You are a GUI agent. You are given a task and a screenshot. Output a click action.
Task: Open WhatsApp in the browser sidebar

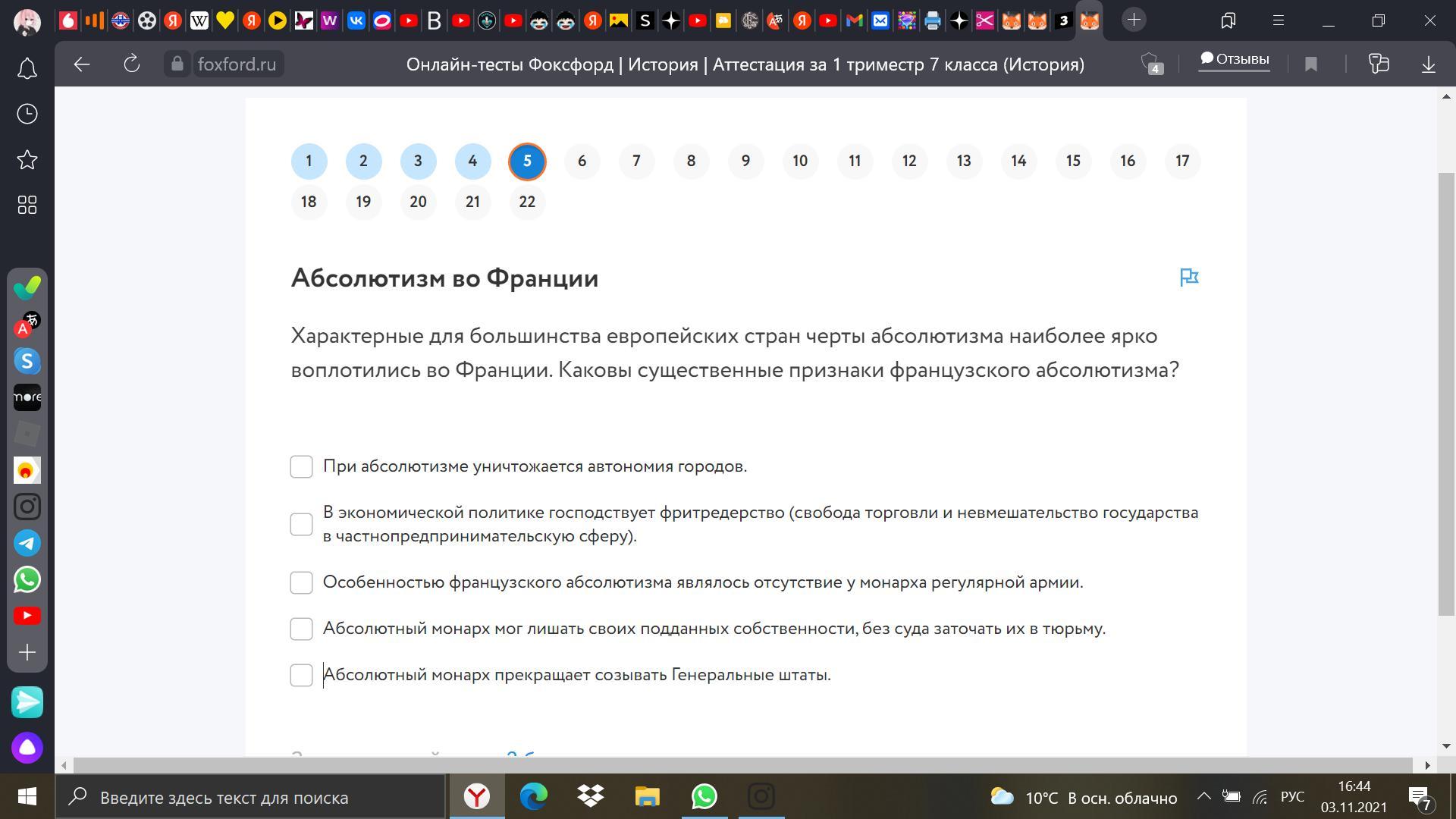pos(27,579)
